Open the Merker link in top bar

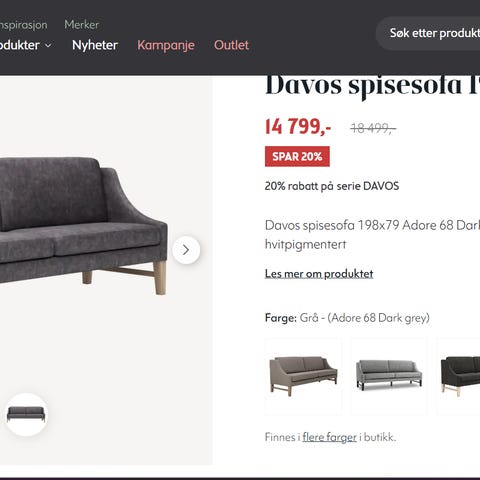[x=82, y=25]
